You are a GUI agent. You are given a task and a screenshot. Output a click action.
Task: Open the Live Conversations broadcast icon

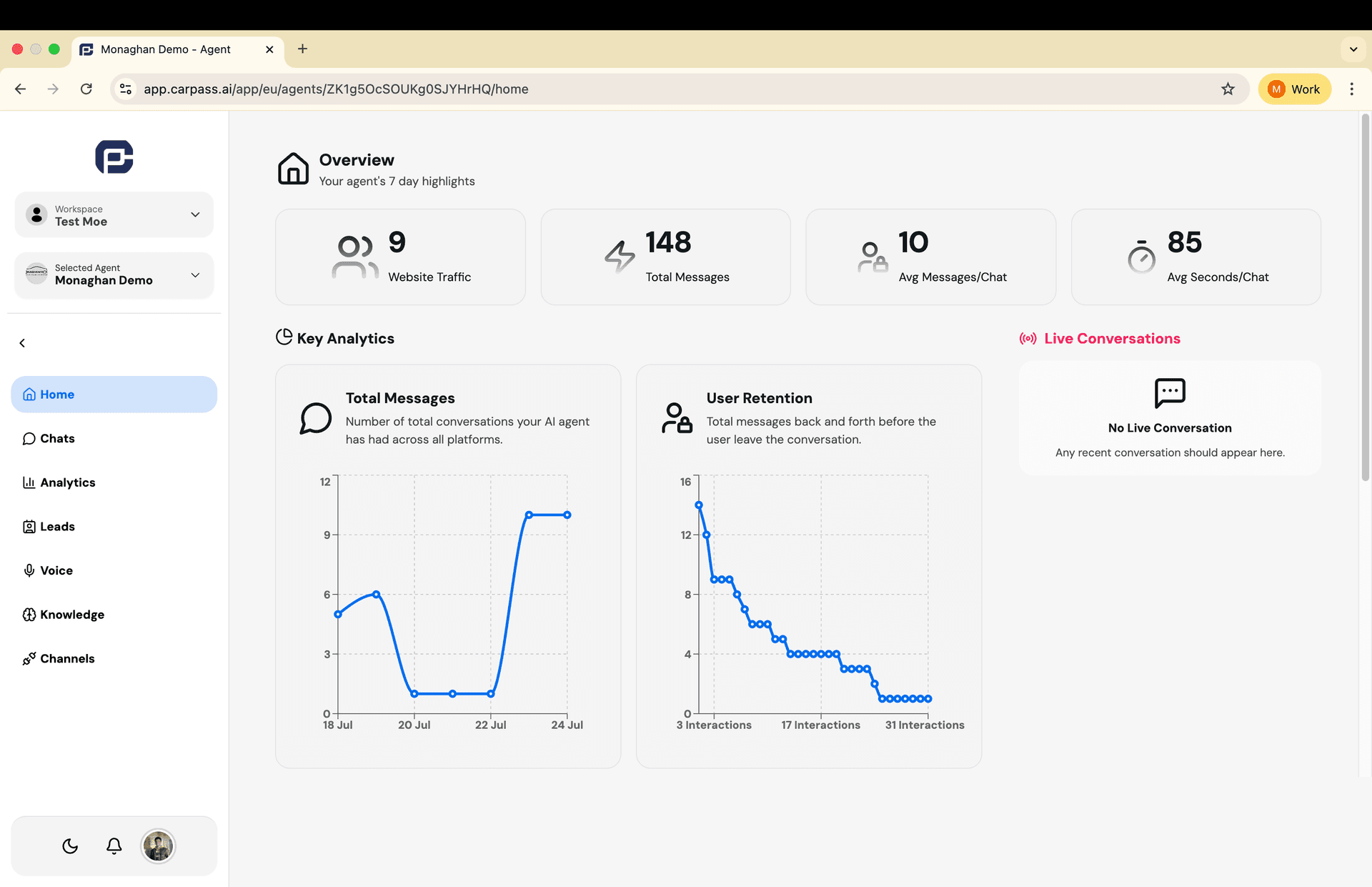pyautogui.click(x=1028, y=338)
